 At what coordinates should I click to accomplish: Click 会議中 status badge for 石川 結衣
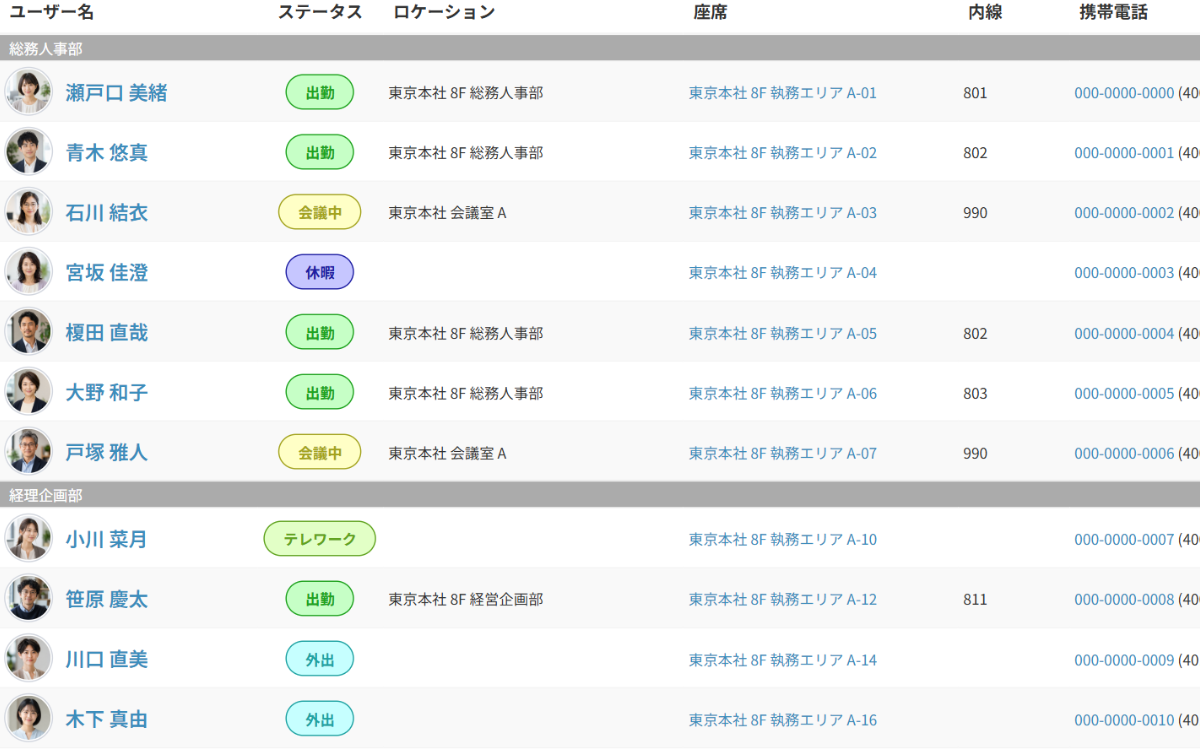[320, 212]
